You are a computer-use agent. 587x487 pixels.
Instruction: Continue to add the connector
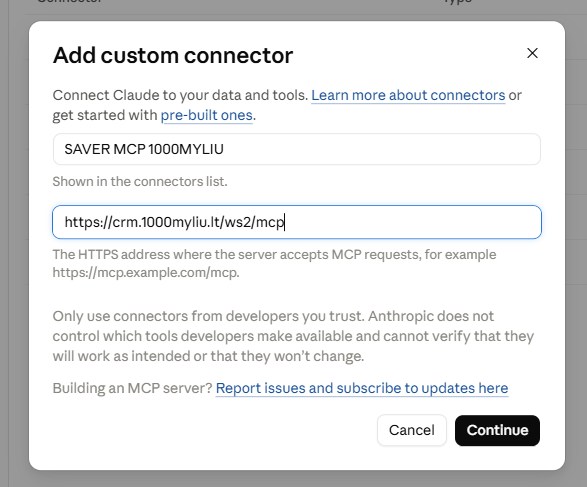[x=497, y=430]
